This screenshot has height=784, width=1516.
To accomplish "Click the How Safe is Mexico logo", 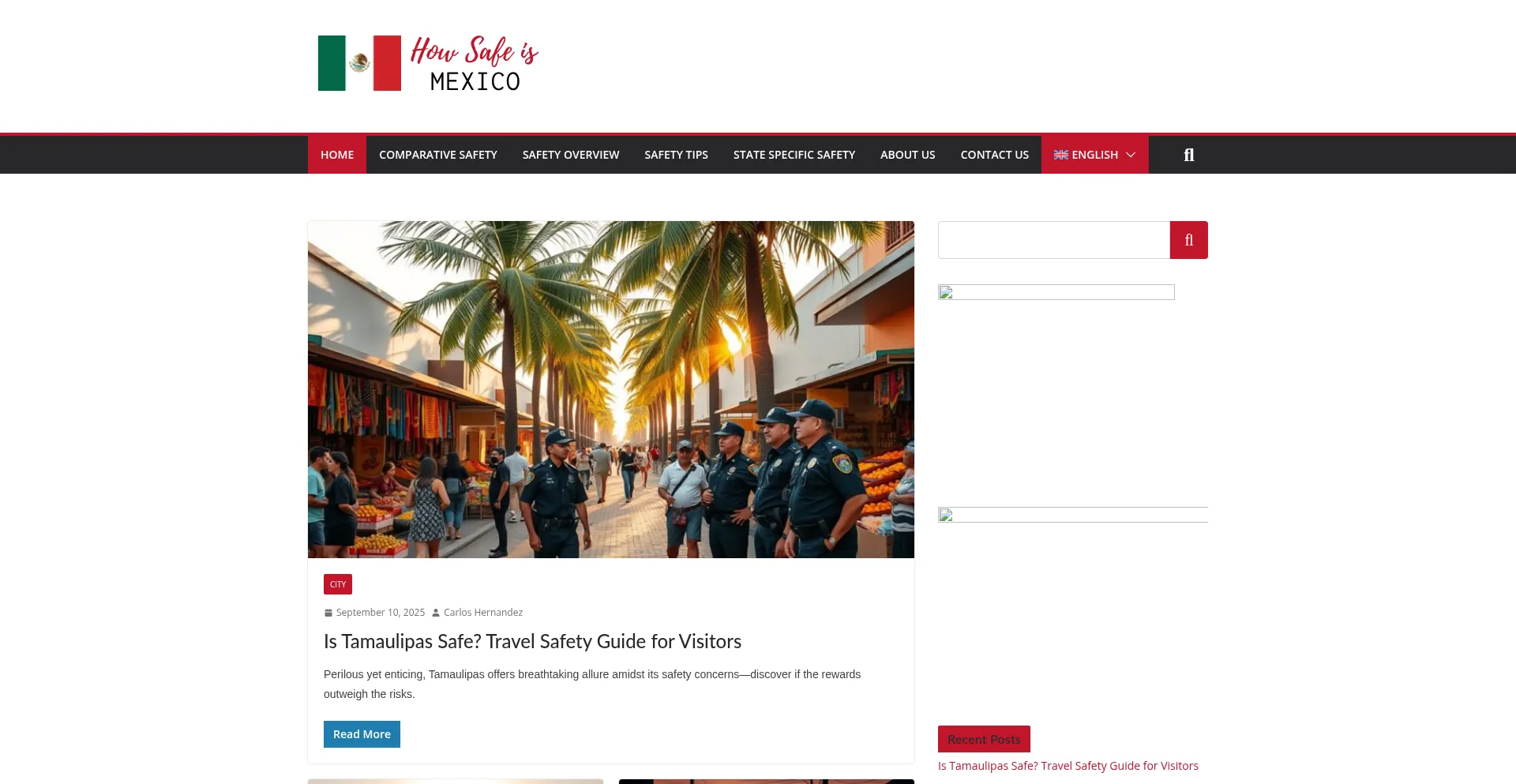I will point(428,63).
